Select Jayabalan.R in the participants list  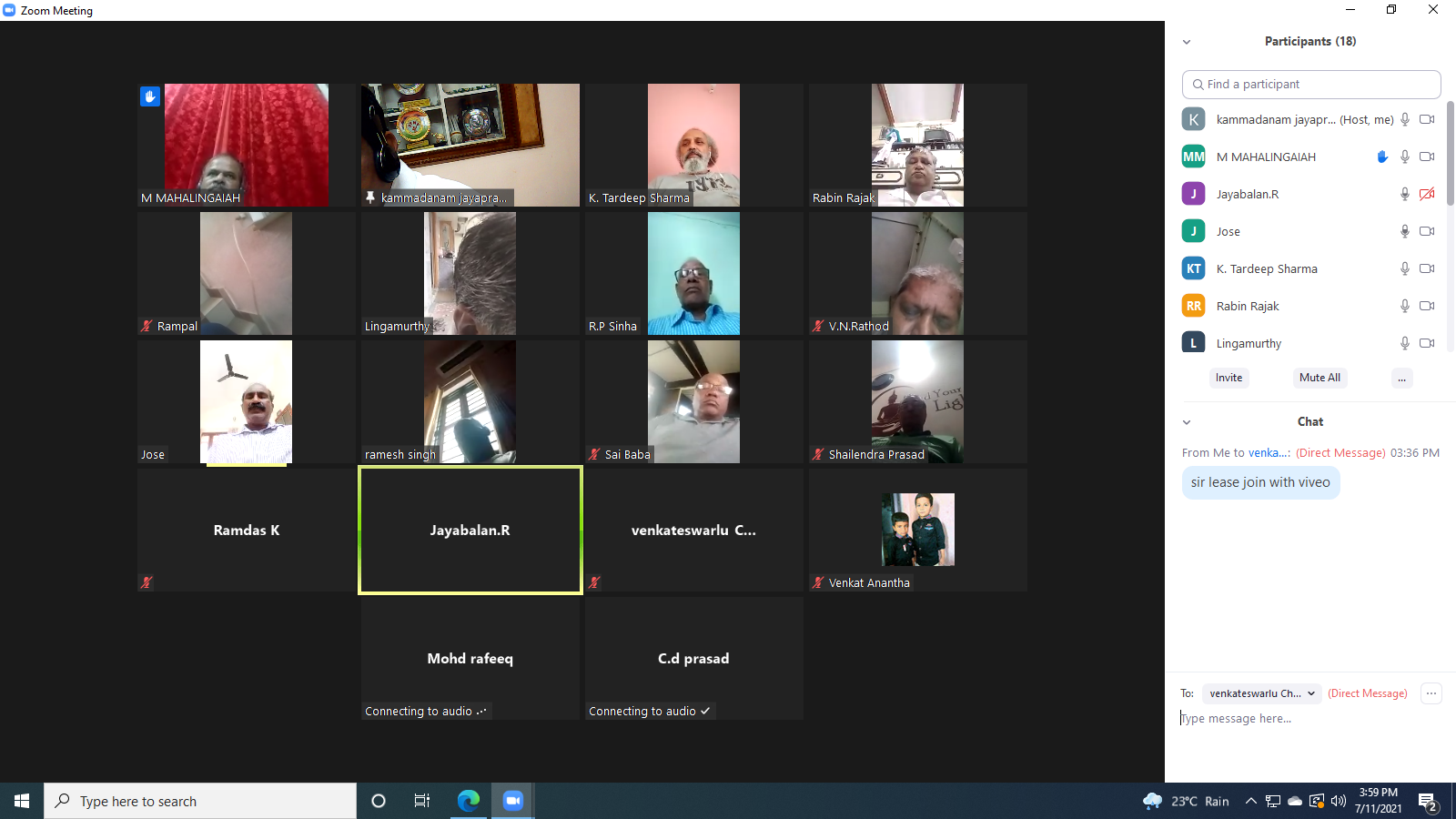pos(1247,194)
